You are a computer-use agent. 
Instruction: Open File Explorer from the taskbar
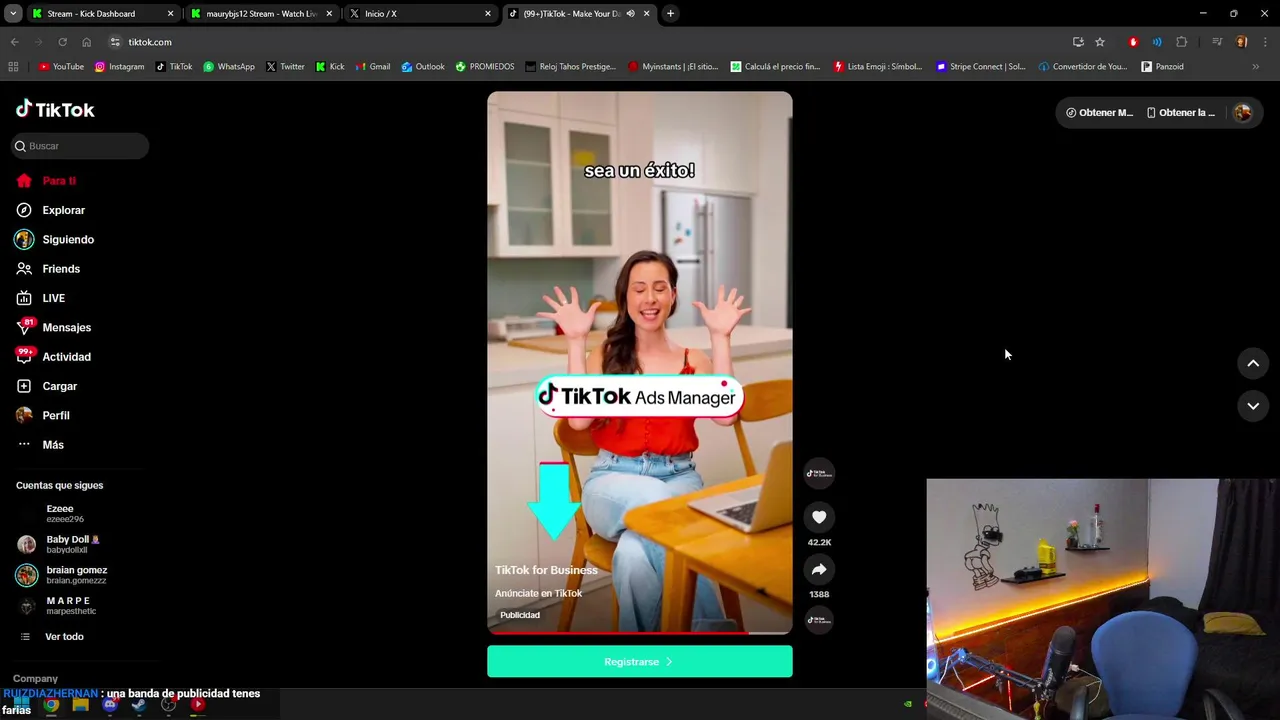[80, 704]
